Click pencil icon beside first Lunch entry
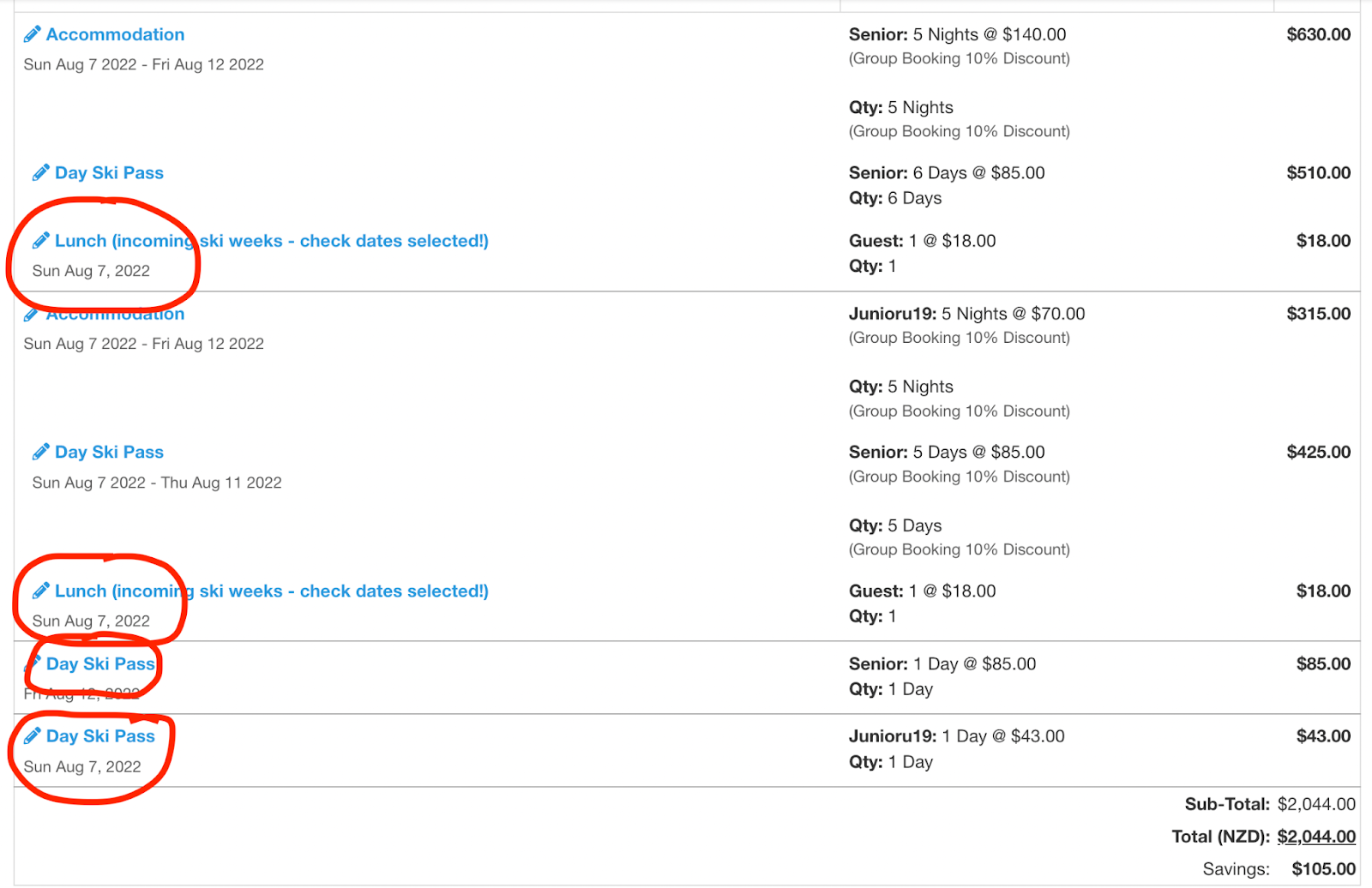This screenshot has height=888, width=1372. (40, 241)
